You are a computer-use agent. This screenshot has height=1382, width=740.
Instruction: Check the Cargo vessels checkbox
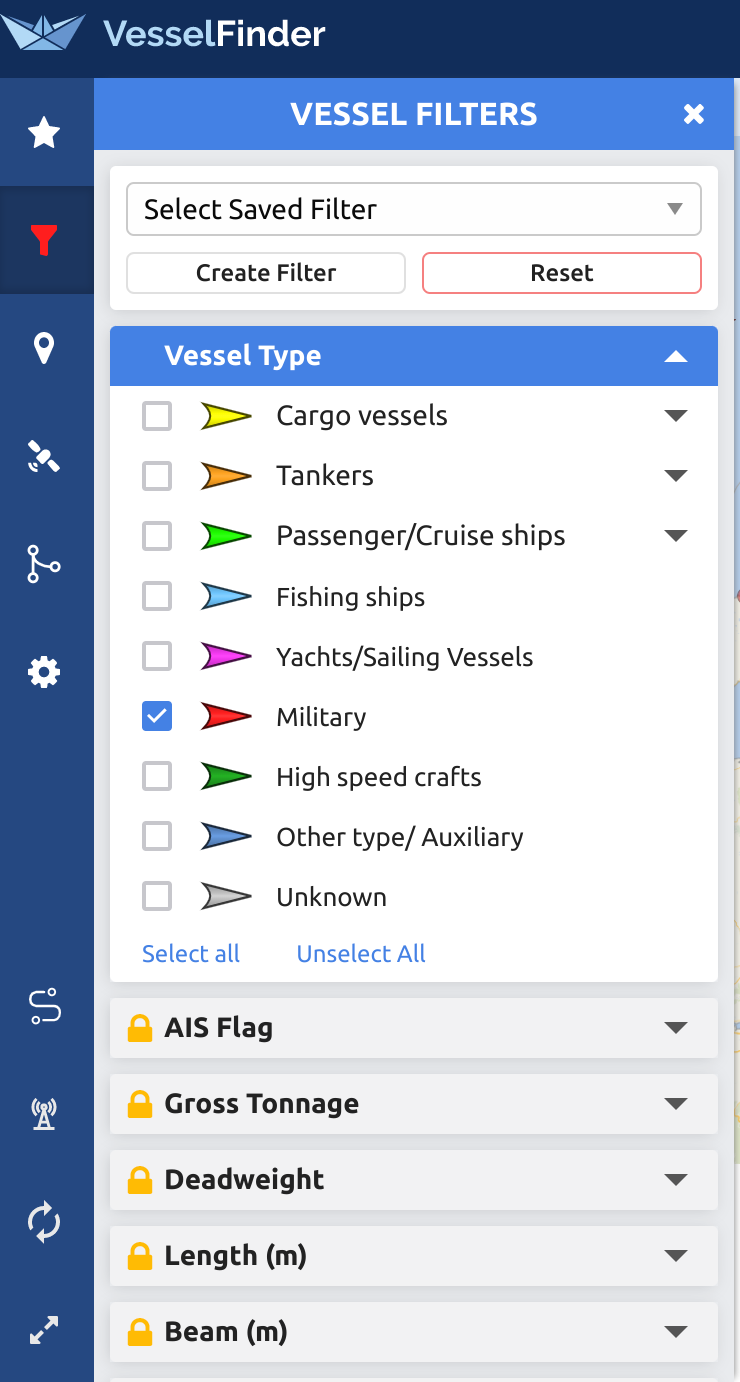point(157,416)
